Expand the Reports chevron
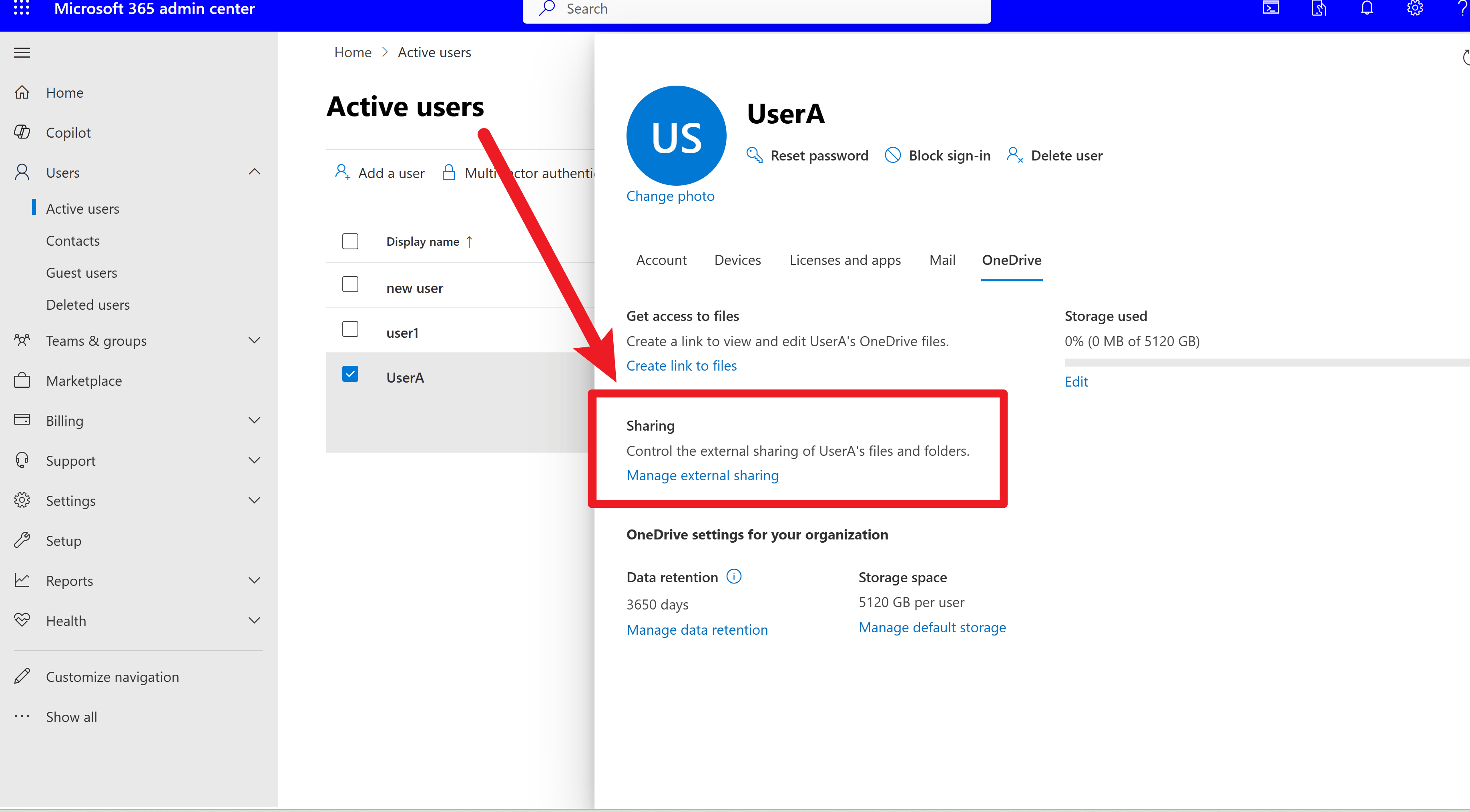1470x812 pixels. coord(255,580)
